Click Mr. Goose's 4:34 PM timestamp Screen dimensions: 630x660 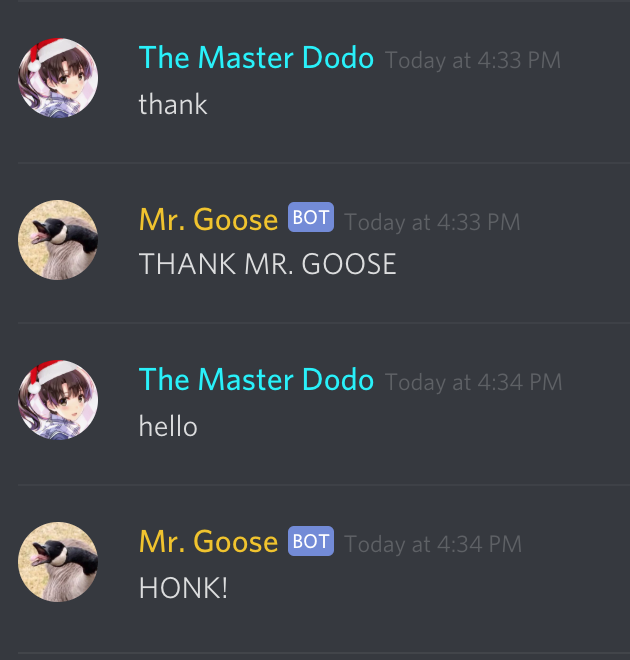(x=433, y=544)
